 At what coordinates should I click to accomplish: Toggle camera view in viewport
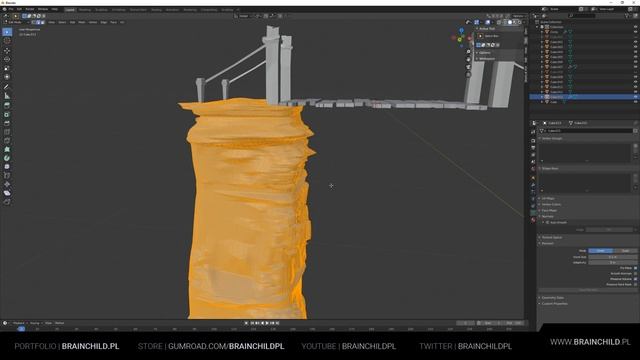(x=469, y=67)
